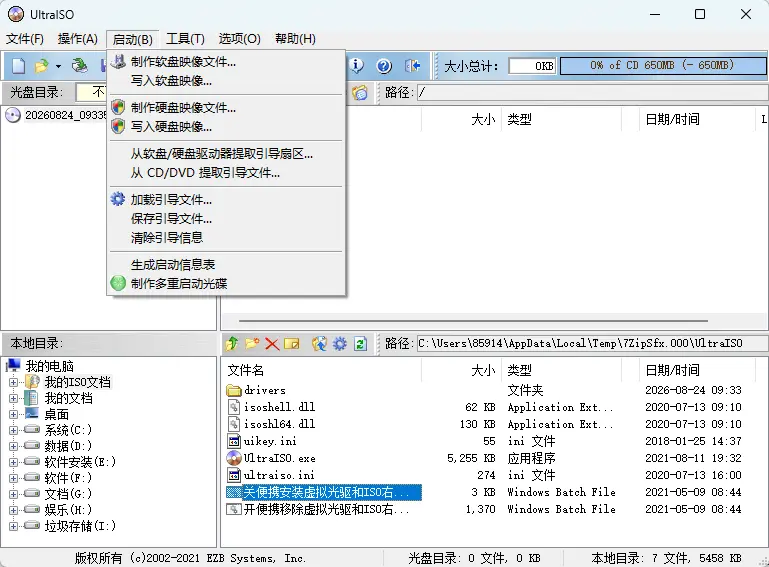Screen dimensions: 769x567
Task: Click the blue question-mark help icon
Action: [x=384, y=65]
